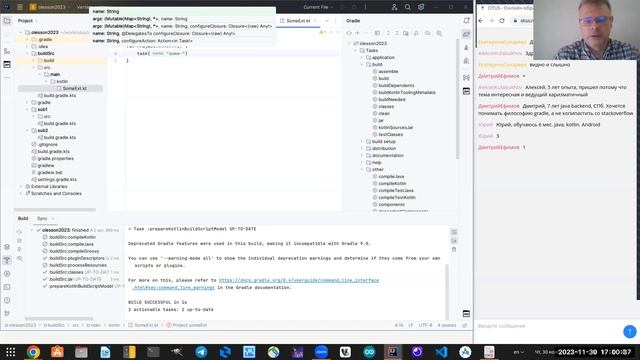Choose the 'name: String, configureAction' overload hint

[x=142, y=41]
